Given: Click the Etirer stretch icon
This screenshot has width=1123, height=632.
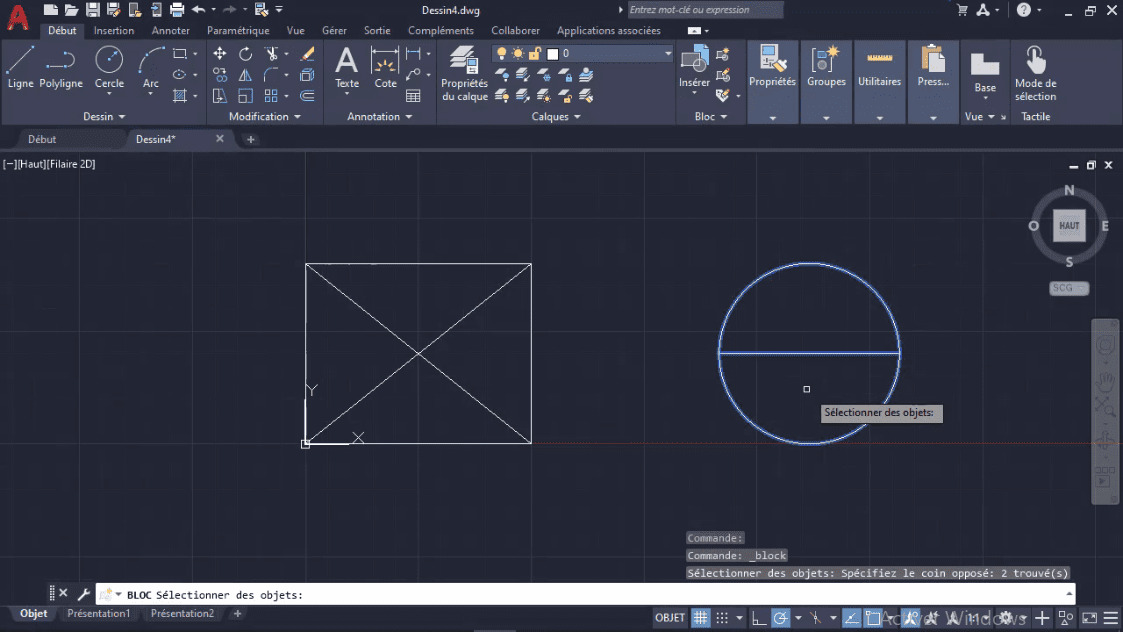Looking at the screenshot, I should pos(219,95).
